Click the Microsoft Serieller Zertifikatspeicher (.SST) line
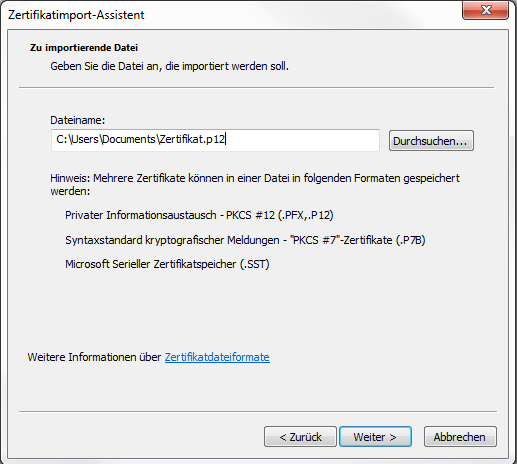This screenshot has width=517, height=464. pos(167,264)
